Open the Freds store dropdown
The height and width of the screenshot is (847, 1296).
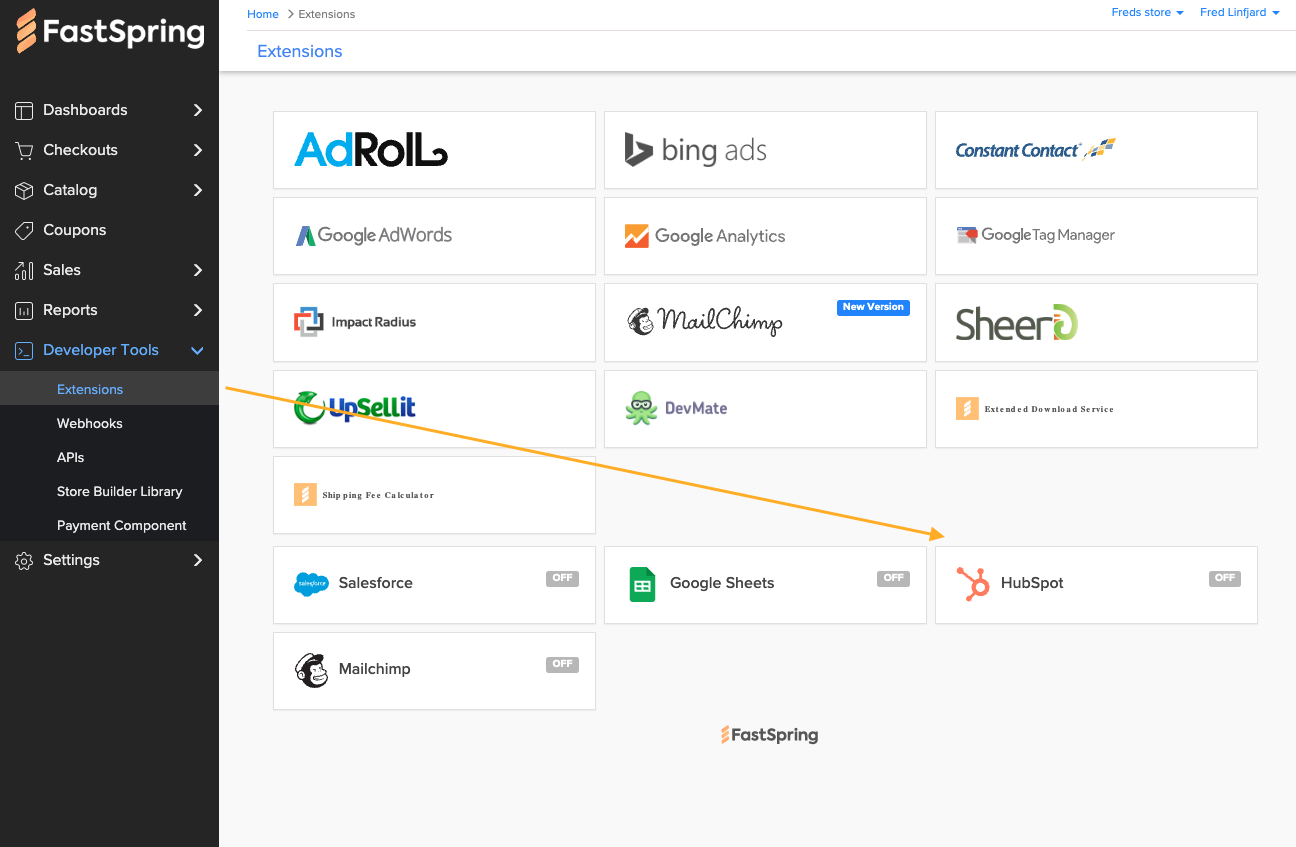coord(1147,13)
